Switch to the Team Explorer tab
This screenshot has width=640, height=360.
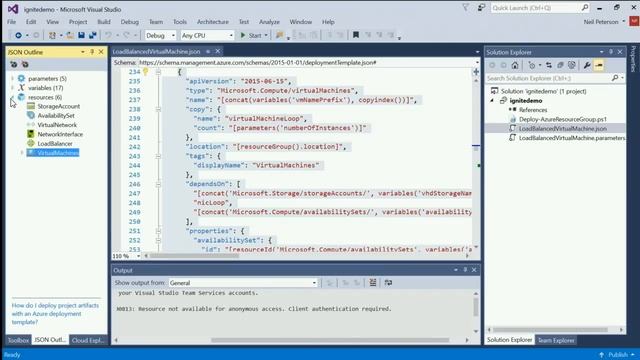(556, 340)
